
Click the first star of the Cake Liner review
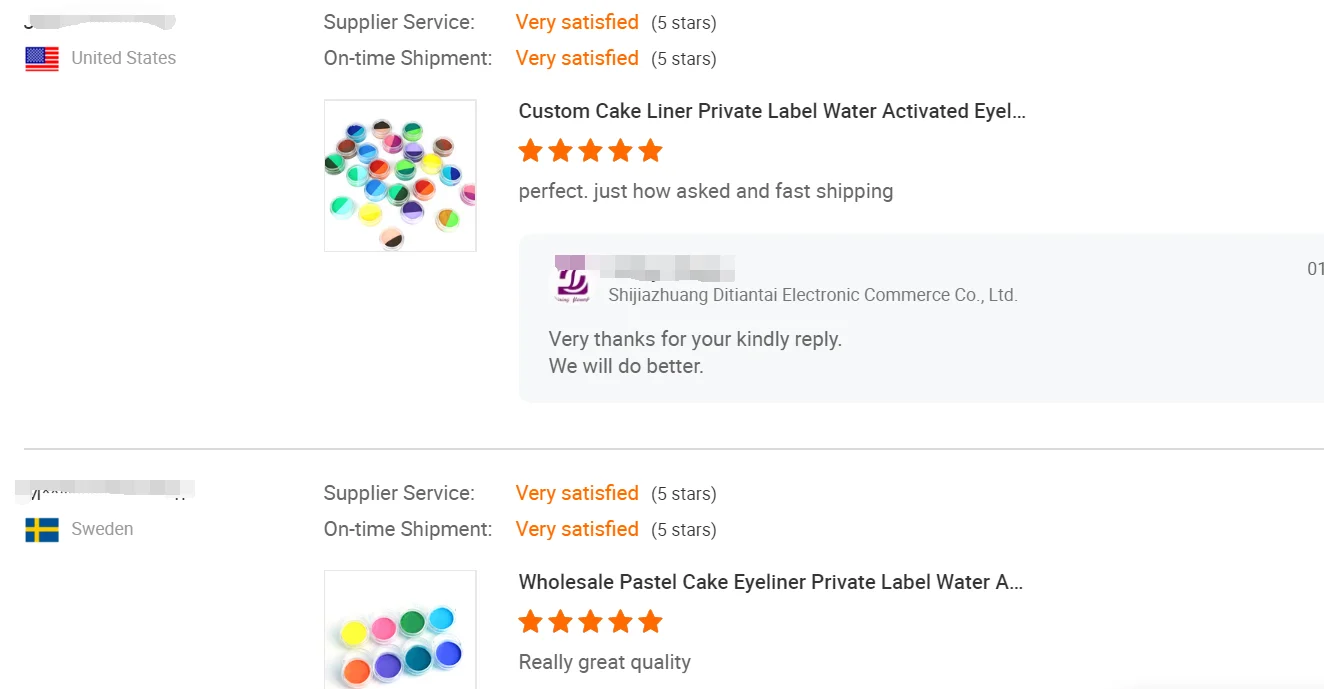coord(530,151)
